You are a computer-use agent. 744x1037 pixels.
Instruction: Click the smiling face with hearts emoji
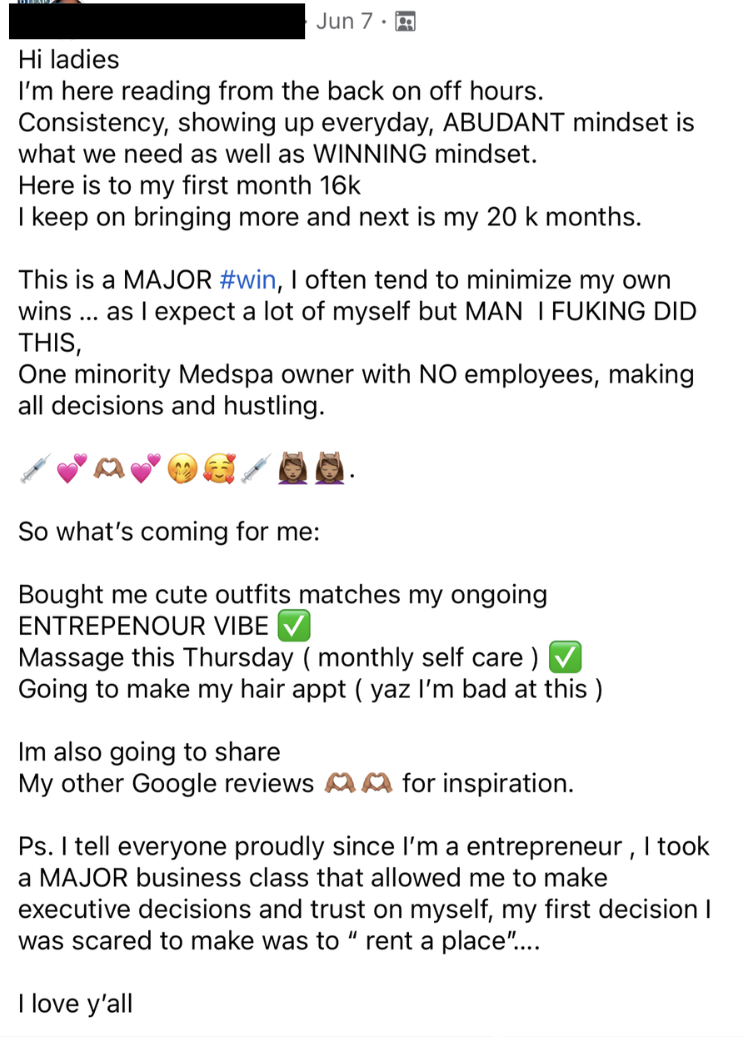click(x=219, y=468)
